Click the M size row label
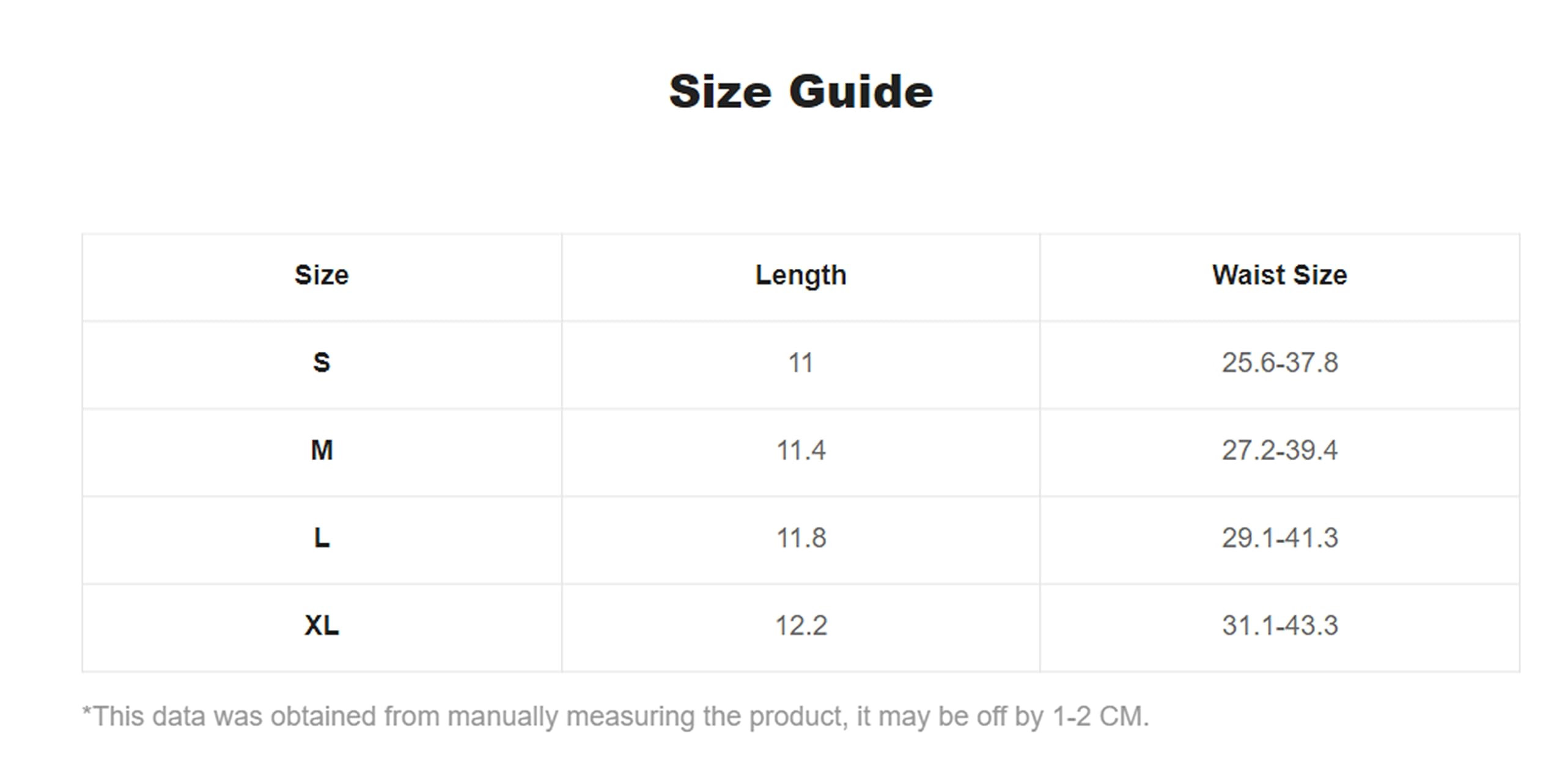The height and width of the screenshot is (784, 1565). (x=322, y=450)
